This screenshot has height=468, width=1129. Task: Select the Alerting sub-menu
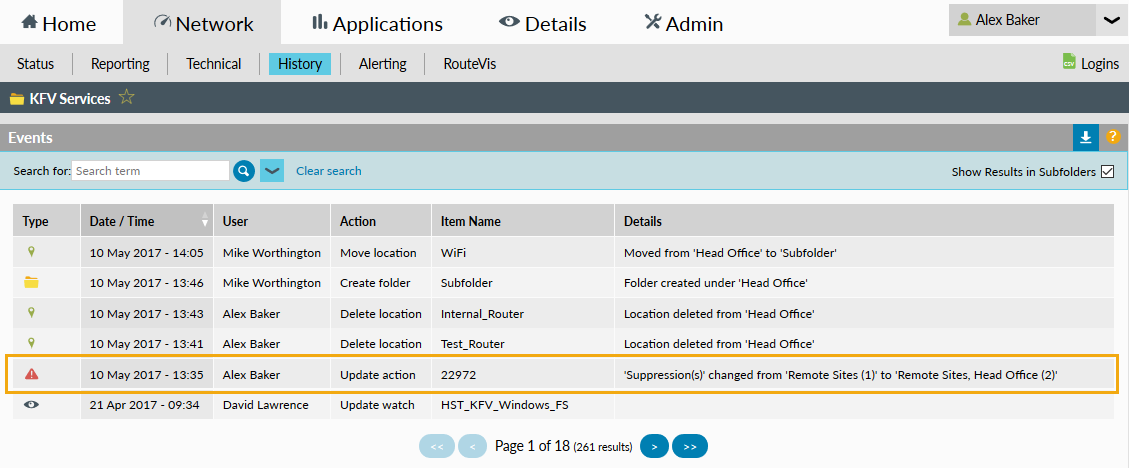coord(382,64)
